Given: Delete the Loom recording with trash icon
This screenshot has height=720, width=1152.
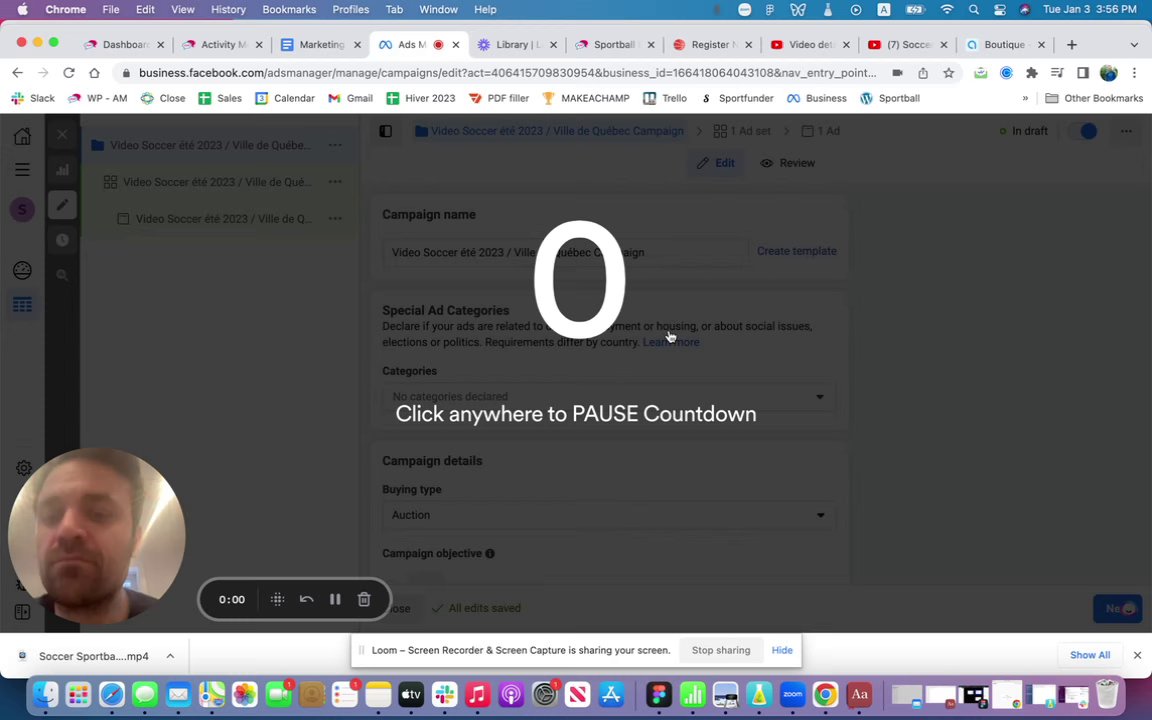Looking at the screenshot, I should pos(364,600).
